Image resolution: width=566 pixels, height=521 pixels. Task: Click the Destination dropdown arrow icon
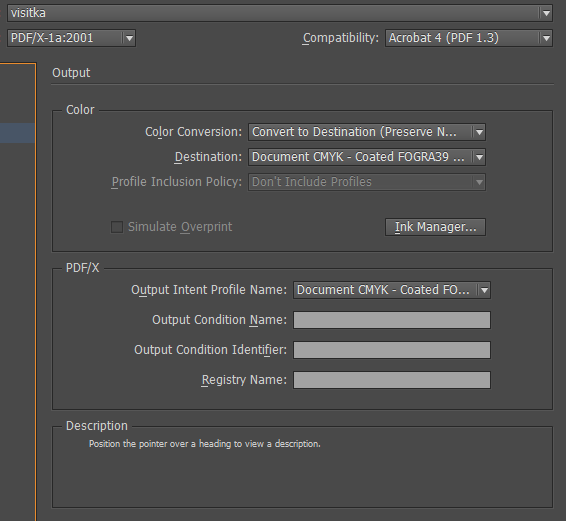point(479,157)
